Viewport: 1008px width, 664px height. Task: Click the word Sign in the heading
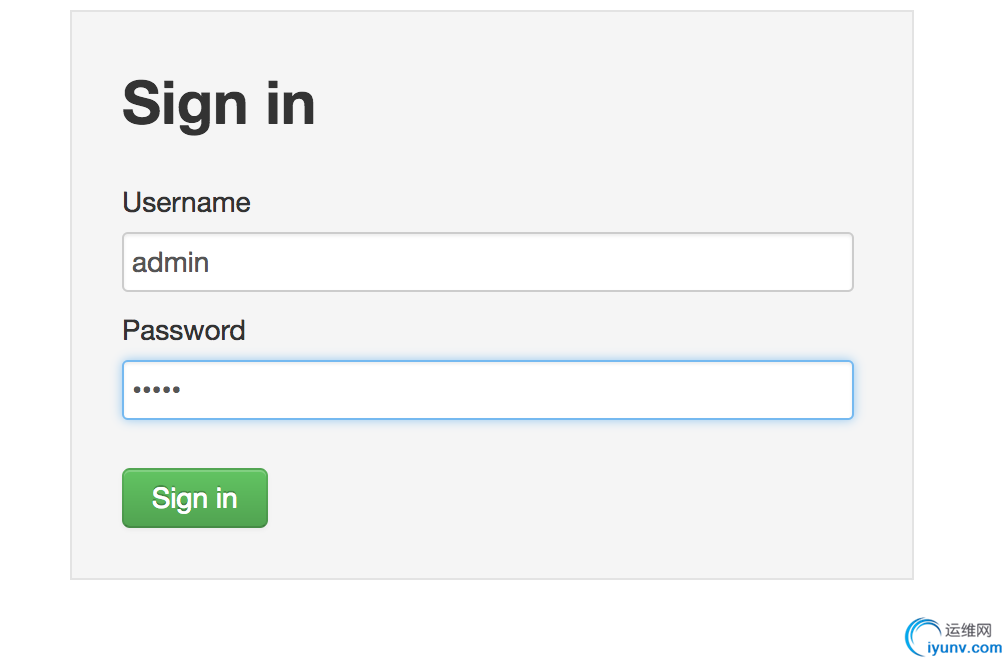(184, 104)
